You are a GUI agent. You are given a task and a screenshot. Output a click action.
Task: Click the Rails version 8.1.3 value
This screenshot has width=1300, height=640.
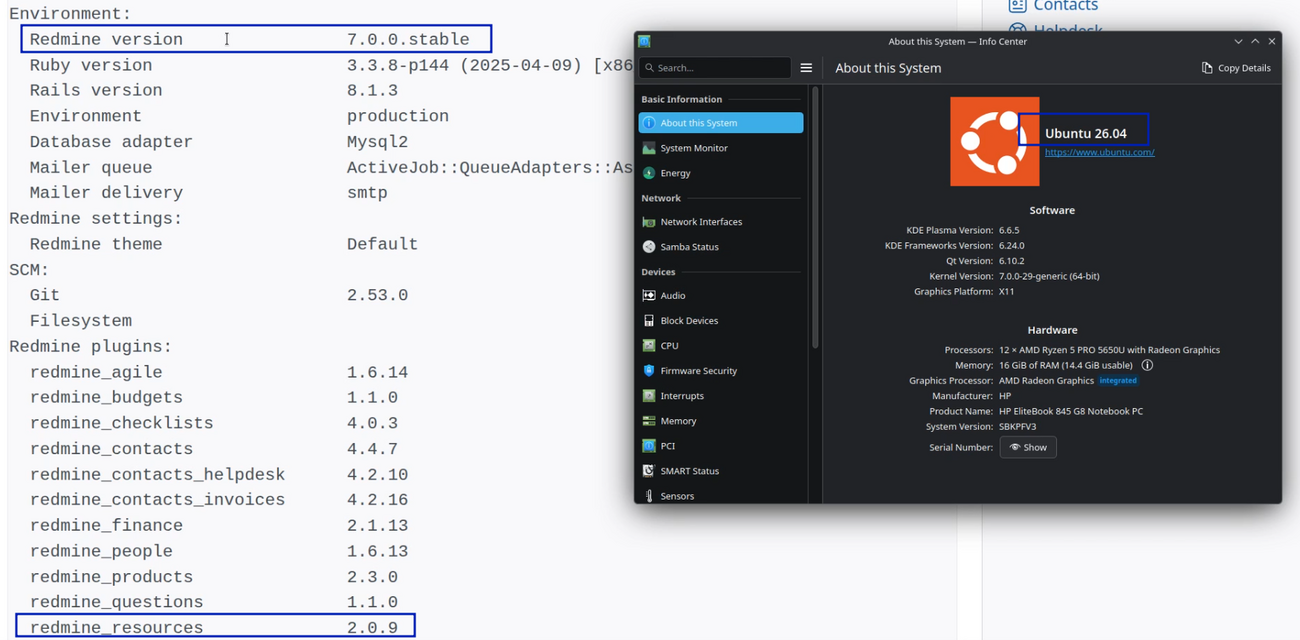372,91
